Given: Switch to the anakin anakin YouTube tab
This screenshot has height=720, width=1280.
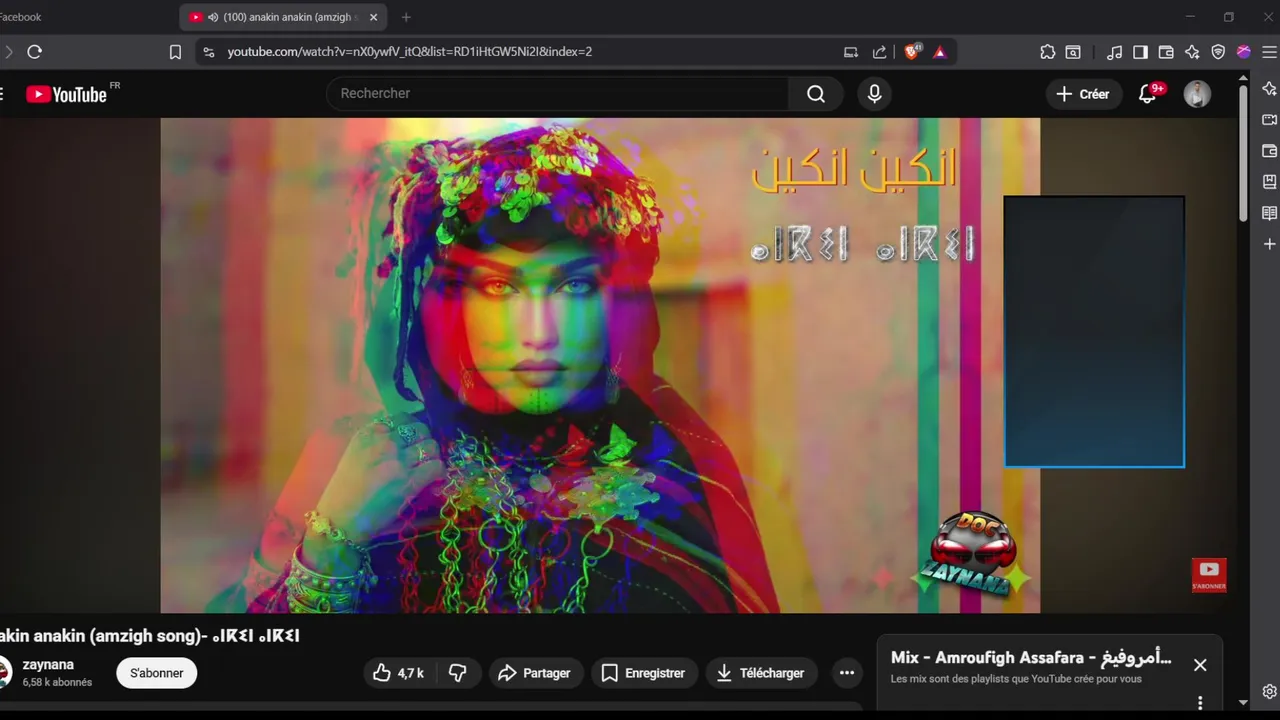Looking at the screenshot, I should pos(284,17).
